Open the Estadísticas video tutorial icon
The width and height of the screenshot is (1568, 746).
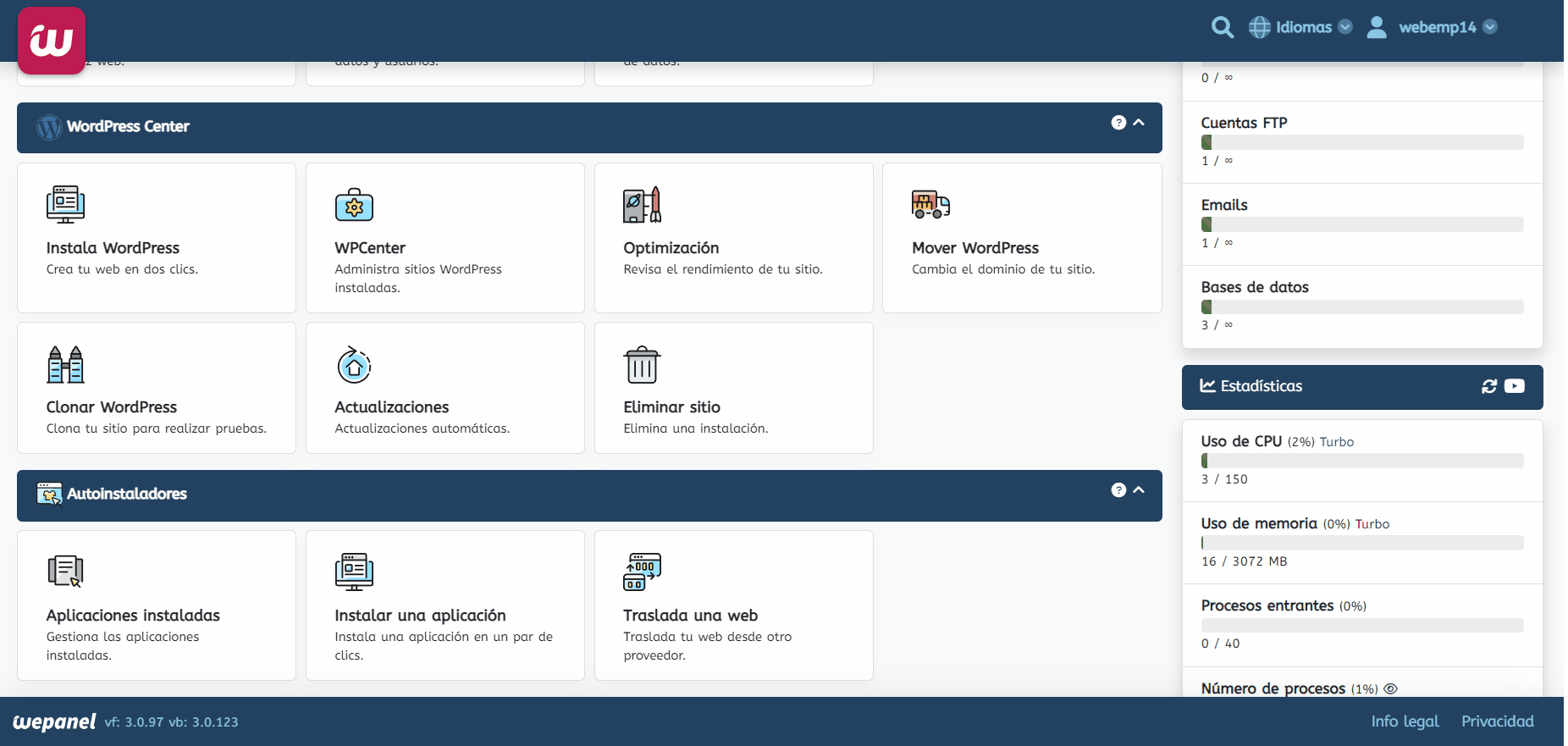1515,386
